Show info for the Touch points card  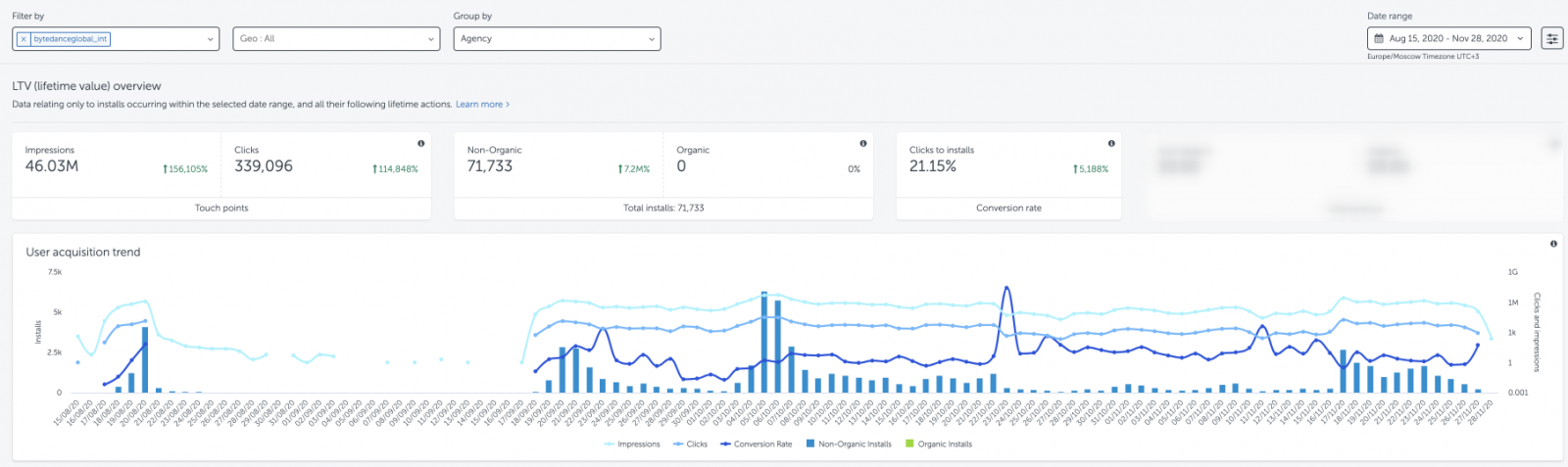(x=420, y=143)
